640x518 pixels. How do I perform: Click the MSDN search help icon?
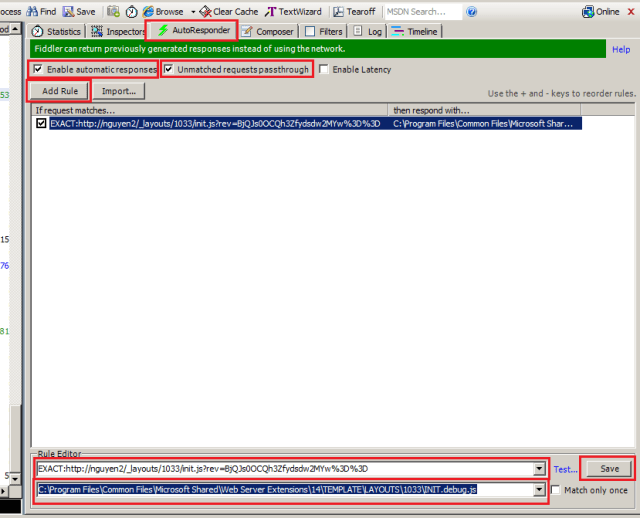click(472, 11)
